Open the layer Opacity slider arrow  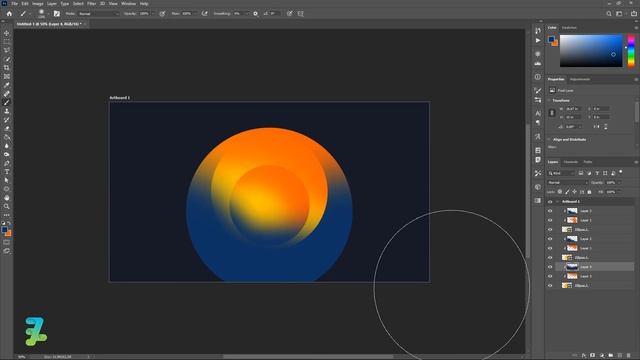click(x=620, y=182)
